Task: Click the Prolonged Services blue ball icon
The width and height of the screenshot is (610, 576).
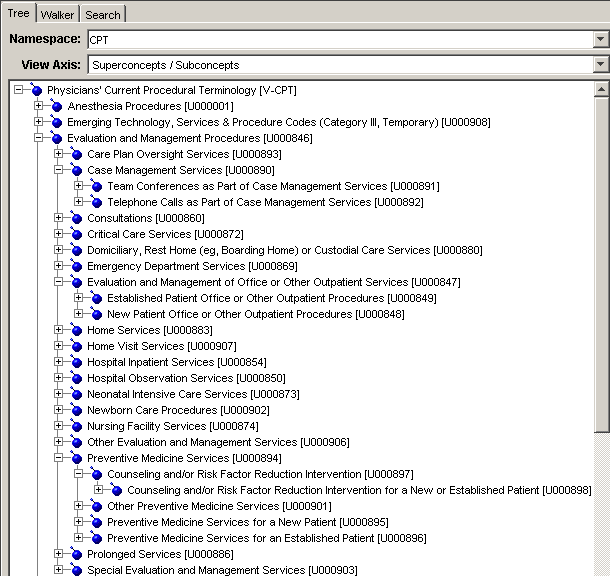Action: point(77,554)
